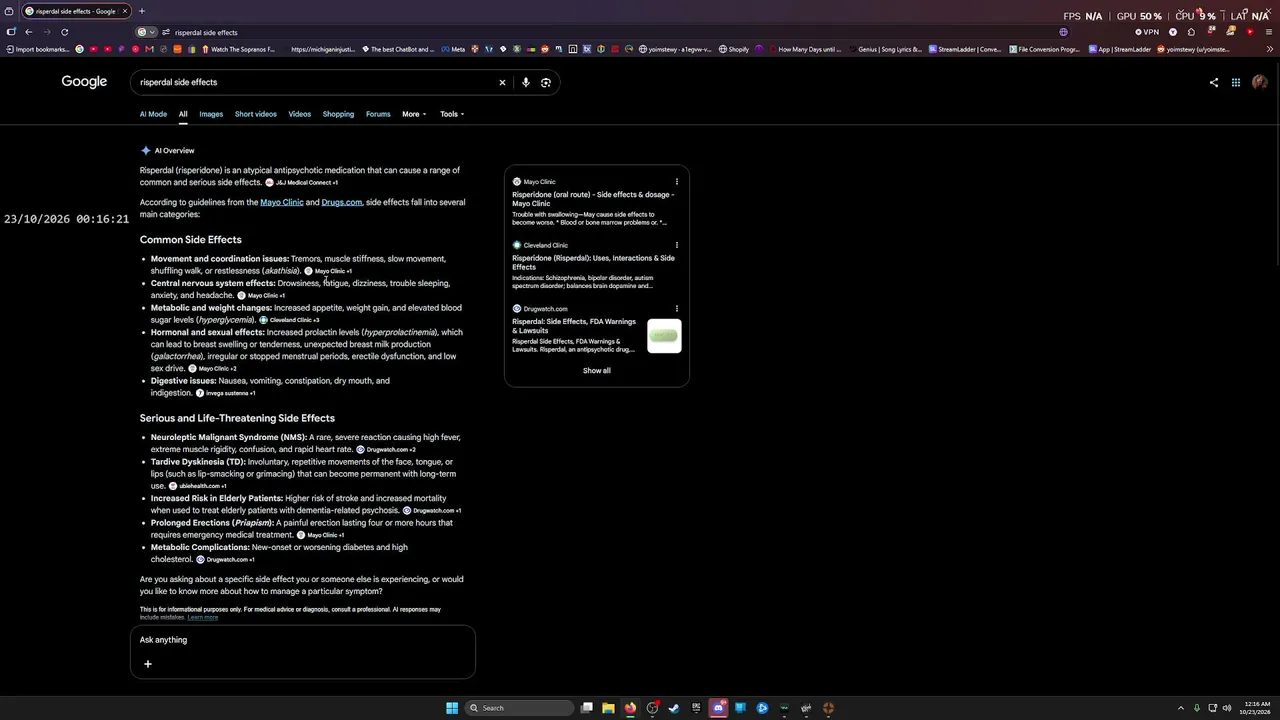Open the Drugs.com guidelines link

pyautogui.click(x=342, y=202)
